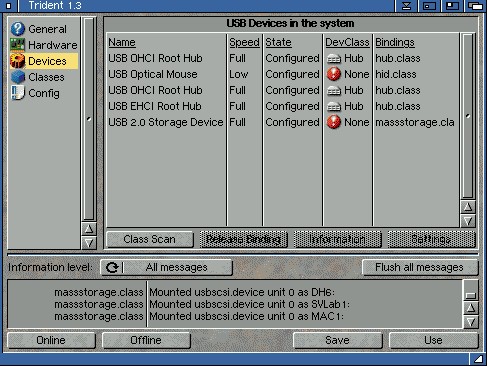Click hub icon of first USB OHCI Root Hub row
Viewport: 487px width, 366px height.
pos(334,58)
